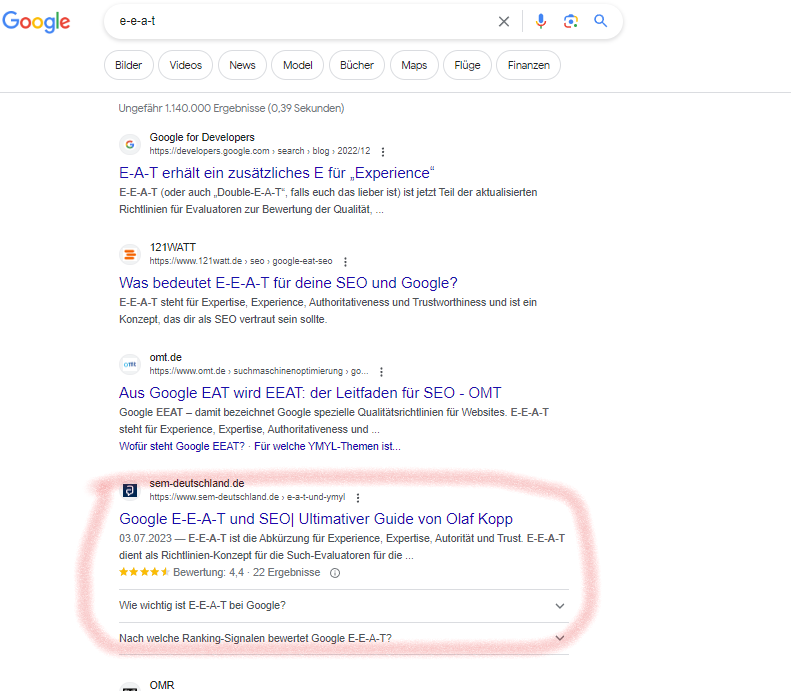791x691 pixels.
Task: Open sitelink 'Für welche YMYL-Themen ist...'
Action: (327, 446)
